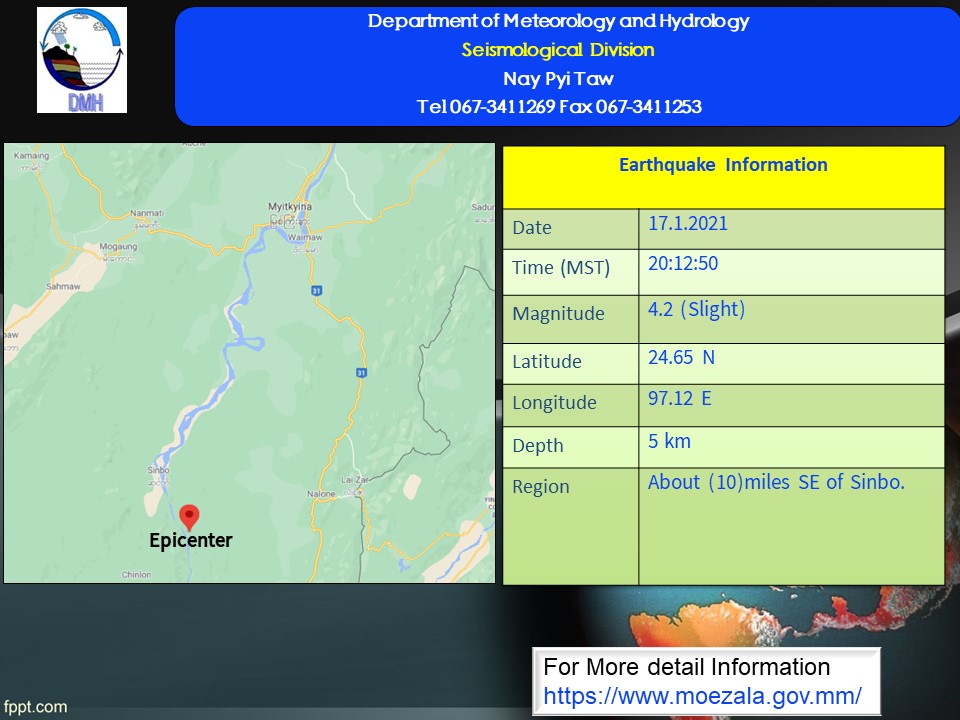Click the magnitude value '4.2 (Slight)'
This screenshot has height=720, width=960.
697,309
